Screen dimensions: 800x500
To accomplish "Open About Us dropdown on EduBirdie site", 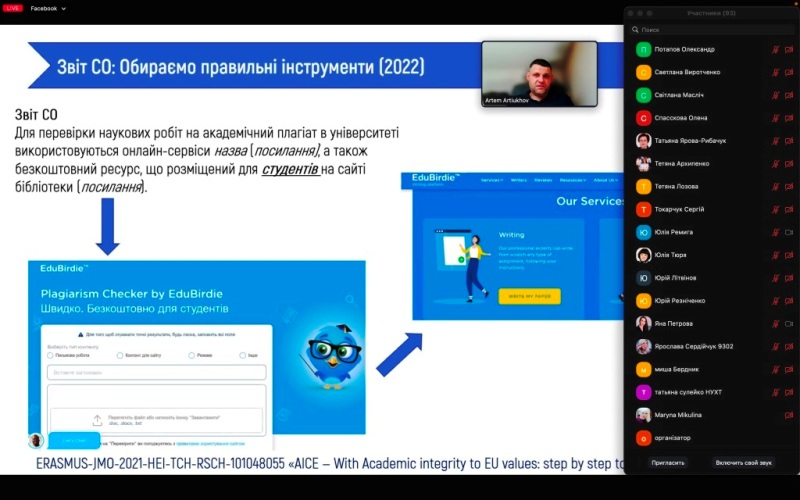I will coord(606,180).
